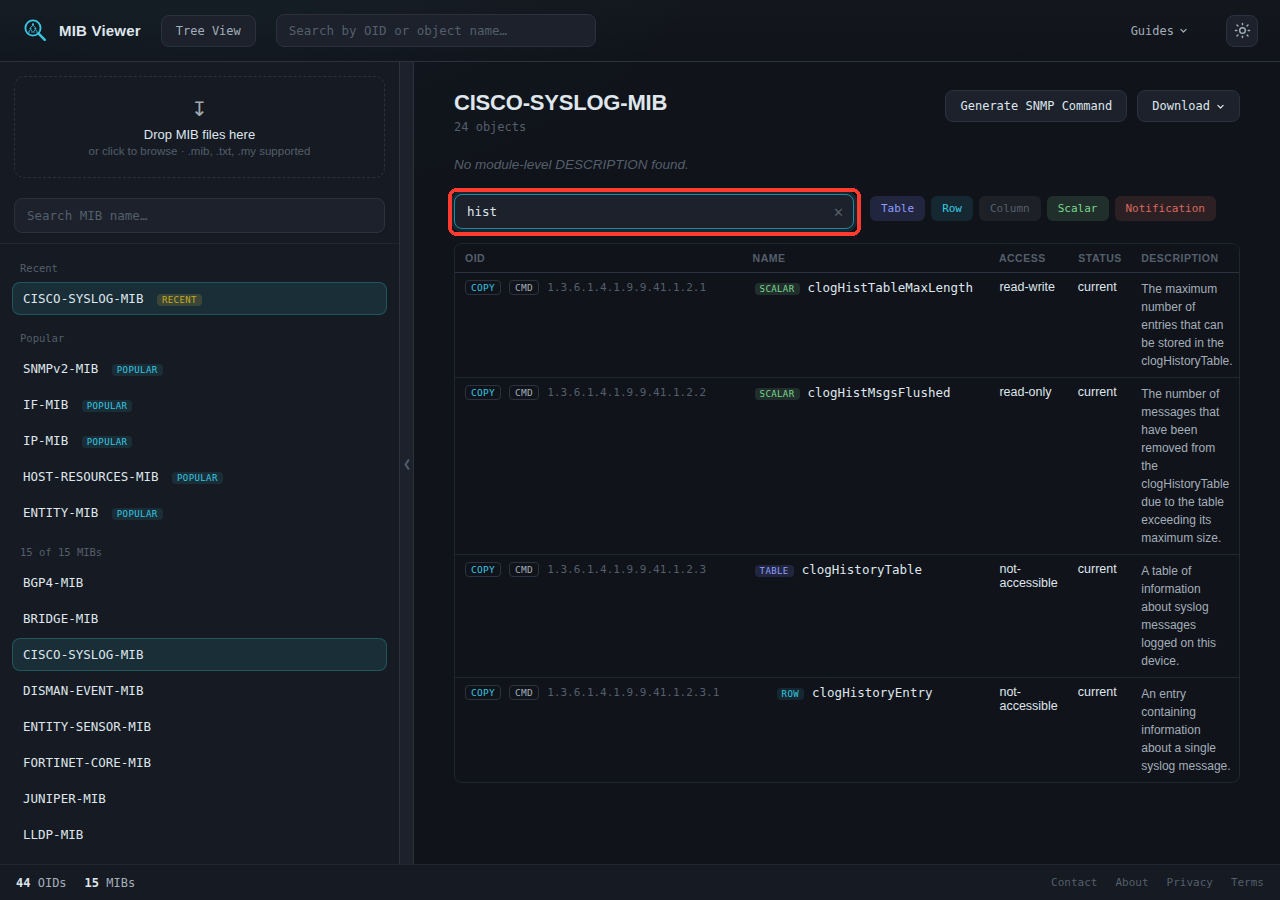
Task: Switch to Tree View
Action: 208,31
